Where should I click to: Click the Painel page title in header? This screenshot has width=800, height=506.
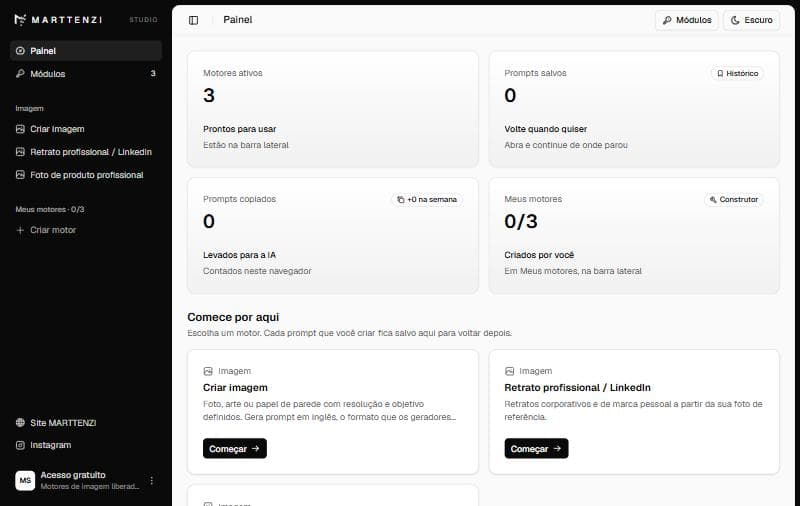tap(238, 20)
